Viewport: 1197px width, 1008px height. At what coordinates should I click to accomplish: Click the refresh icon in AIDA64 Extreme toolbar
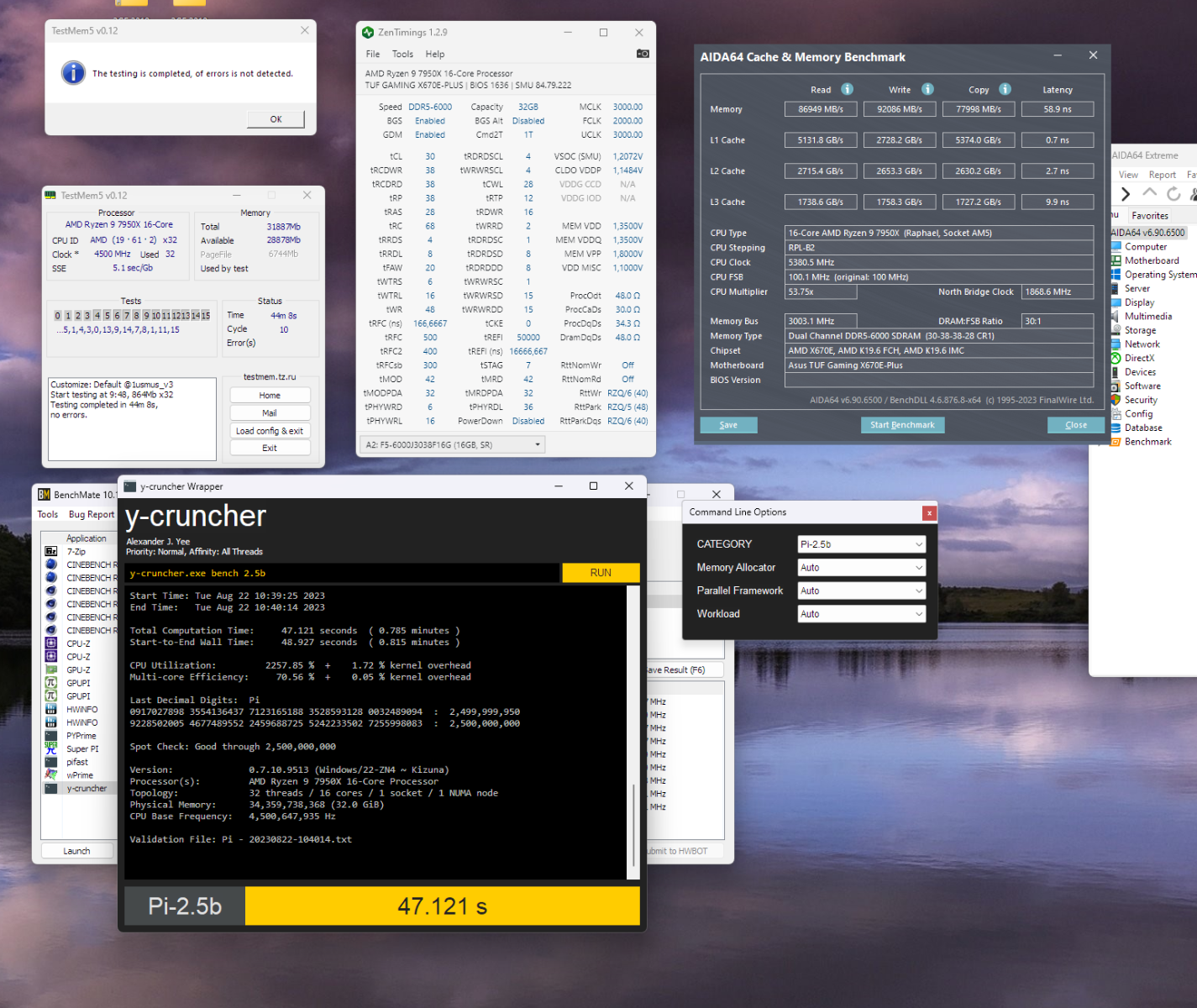(1173, 194)
